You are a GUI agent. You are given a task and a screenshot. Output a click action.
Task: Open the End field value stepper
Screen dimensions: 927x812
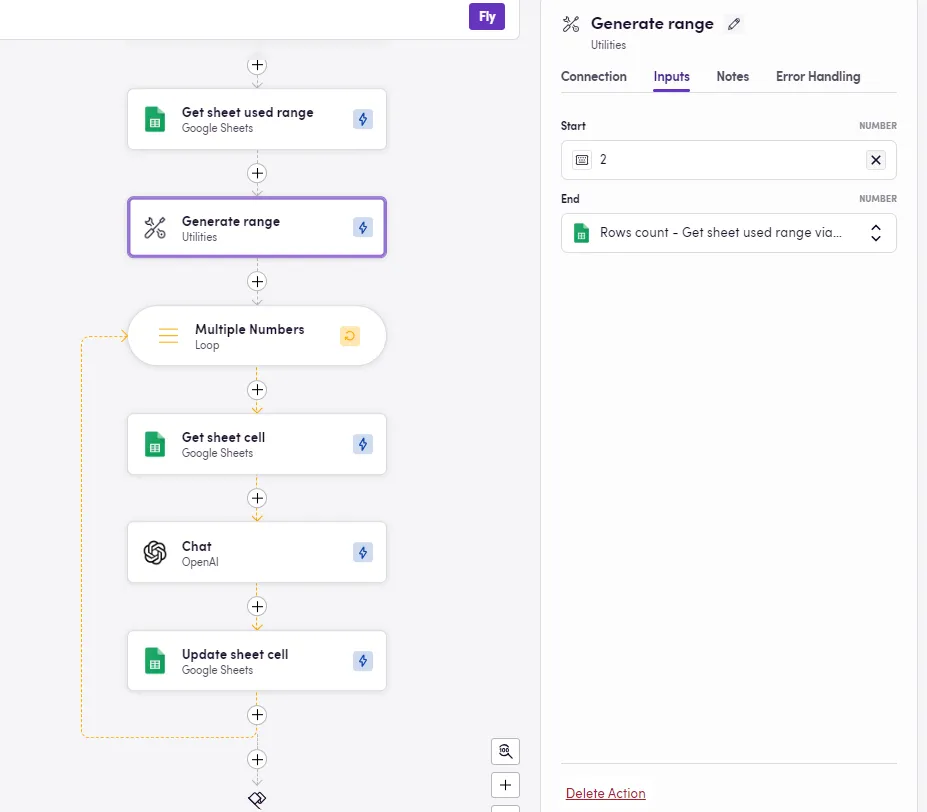click(875, 232)
